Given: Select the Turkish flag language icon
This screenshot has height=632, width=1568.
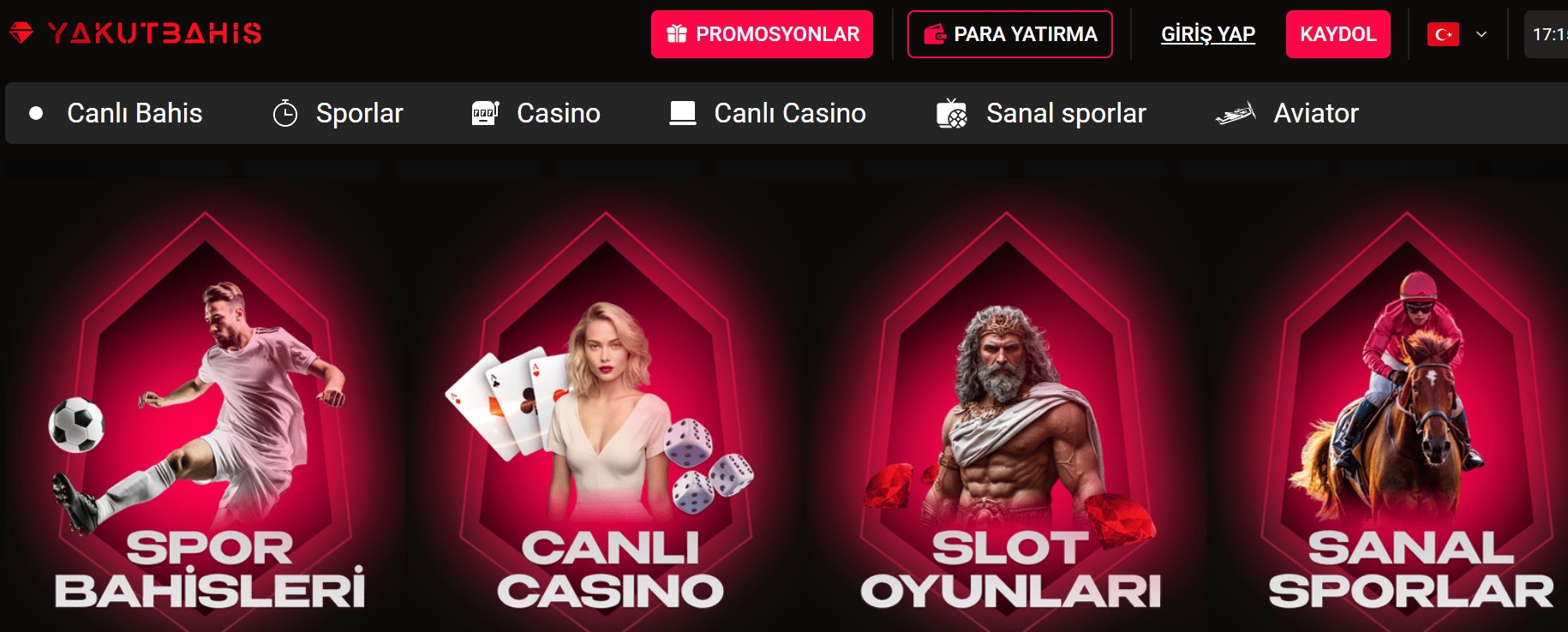Looking at the screenshot, I should [1443, 34].
